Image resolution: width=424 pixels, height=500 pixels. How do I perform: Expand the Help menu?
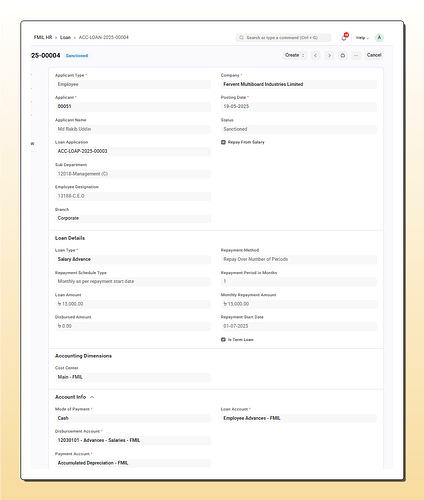[x=362, y=38]
